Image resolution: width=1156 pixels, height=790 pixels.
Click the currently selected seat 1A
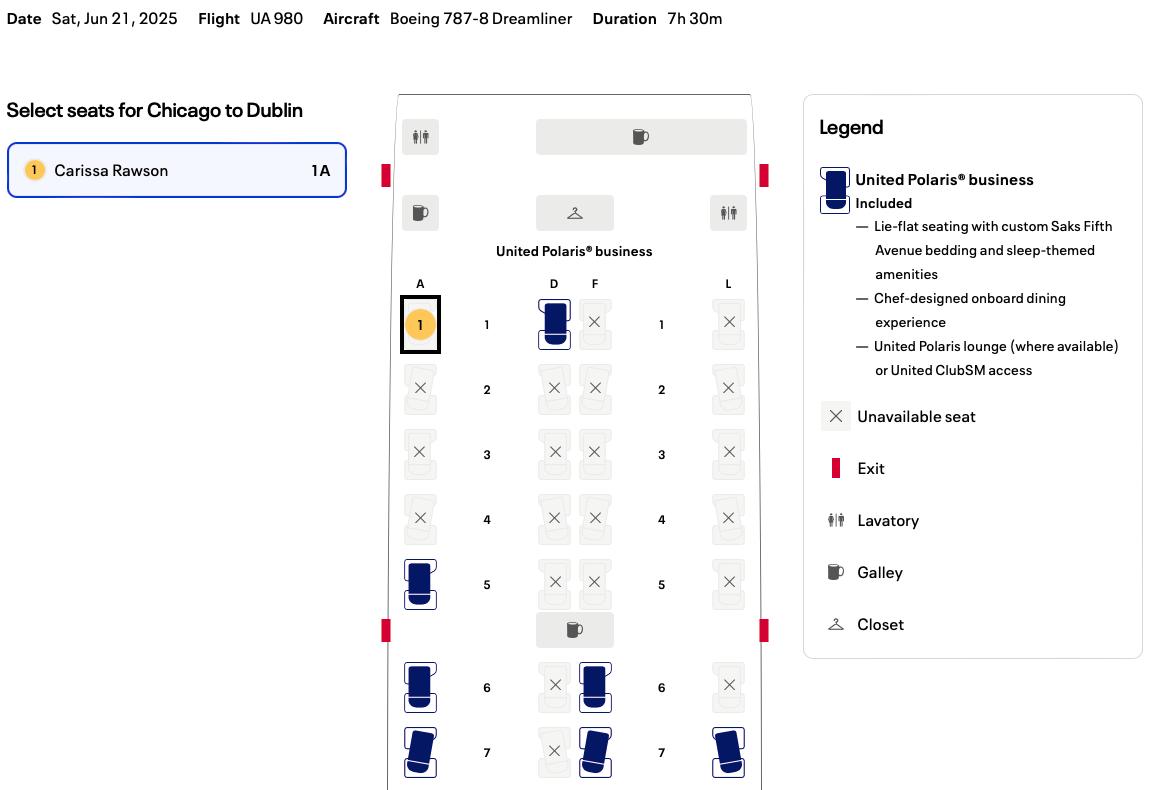[x=420, y=325]
